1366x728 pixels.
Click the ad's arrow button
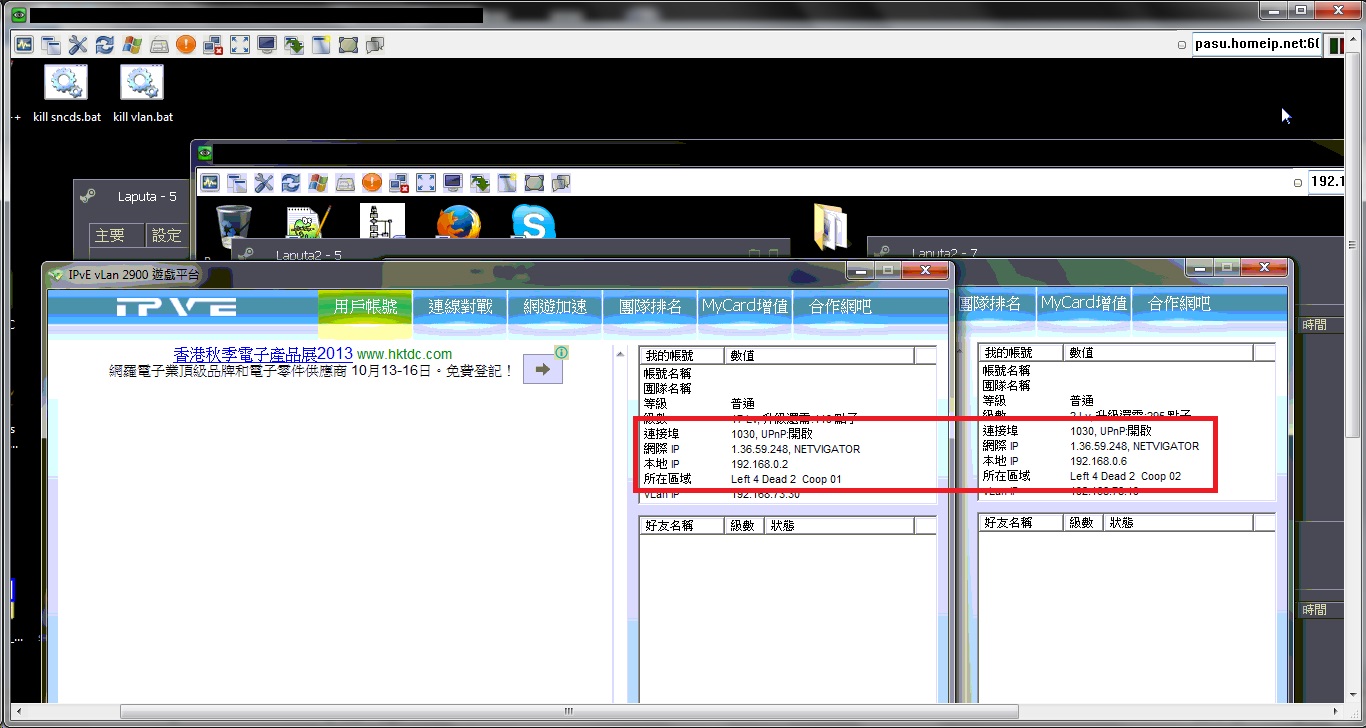[543, 369]
